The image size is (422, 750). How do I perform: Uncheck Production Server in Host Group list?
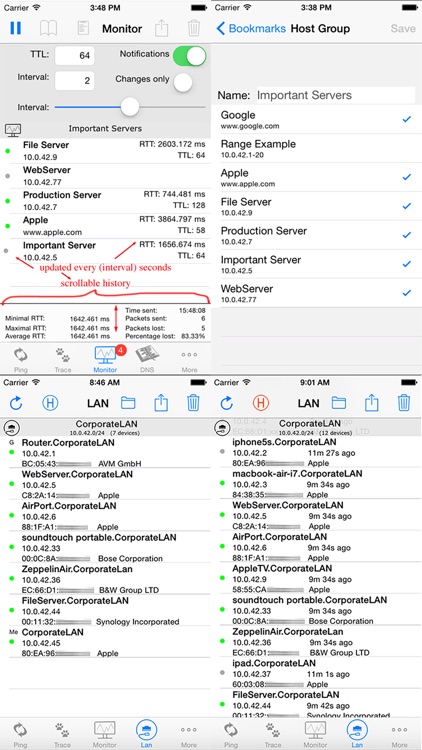(407, 235)
